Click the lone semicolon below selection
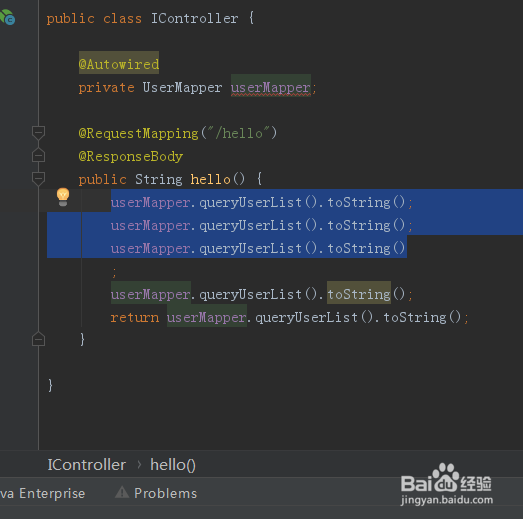 pyautogui.click(x=114, y=272)
